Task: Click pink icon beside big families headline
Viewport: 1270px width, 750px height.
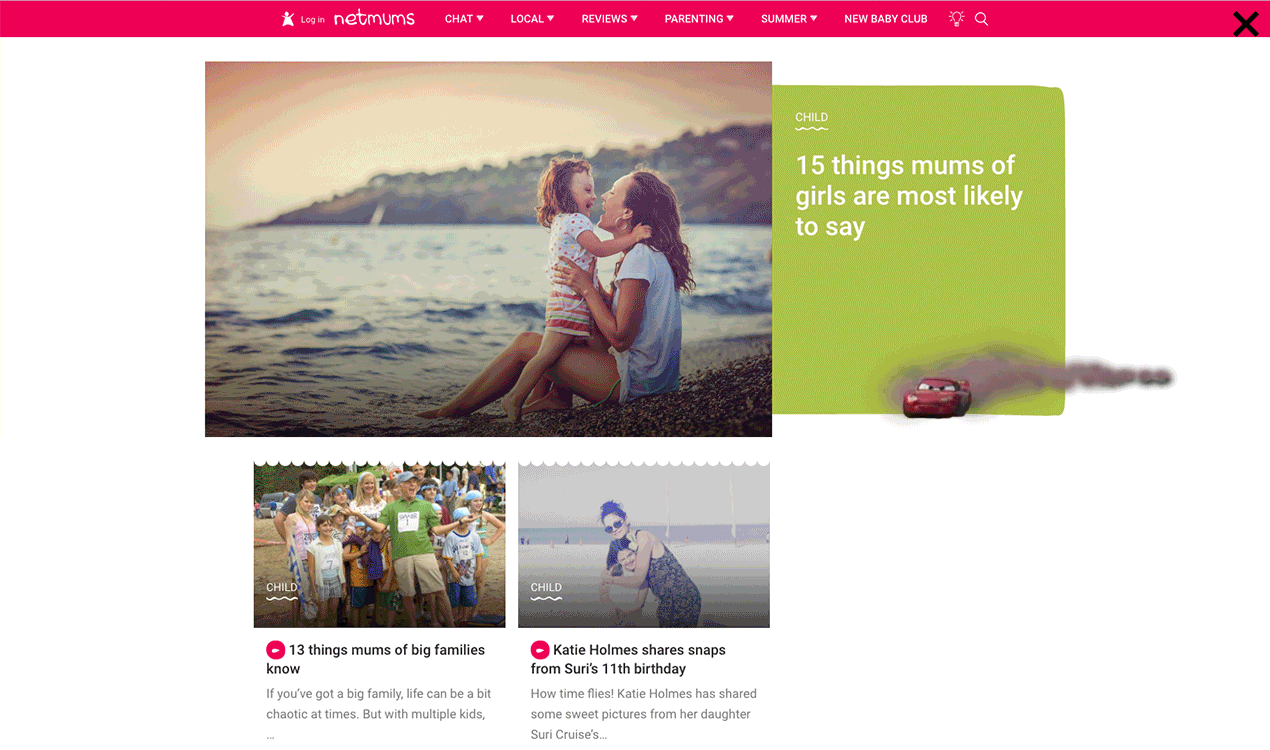Action: [275, 650]
